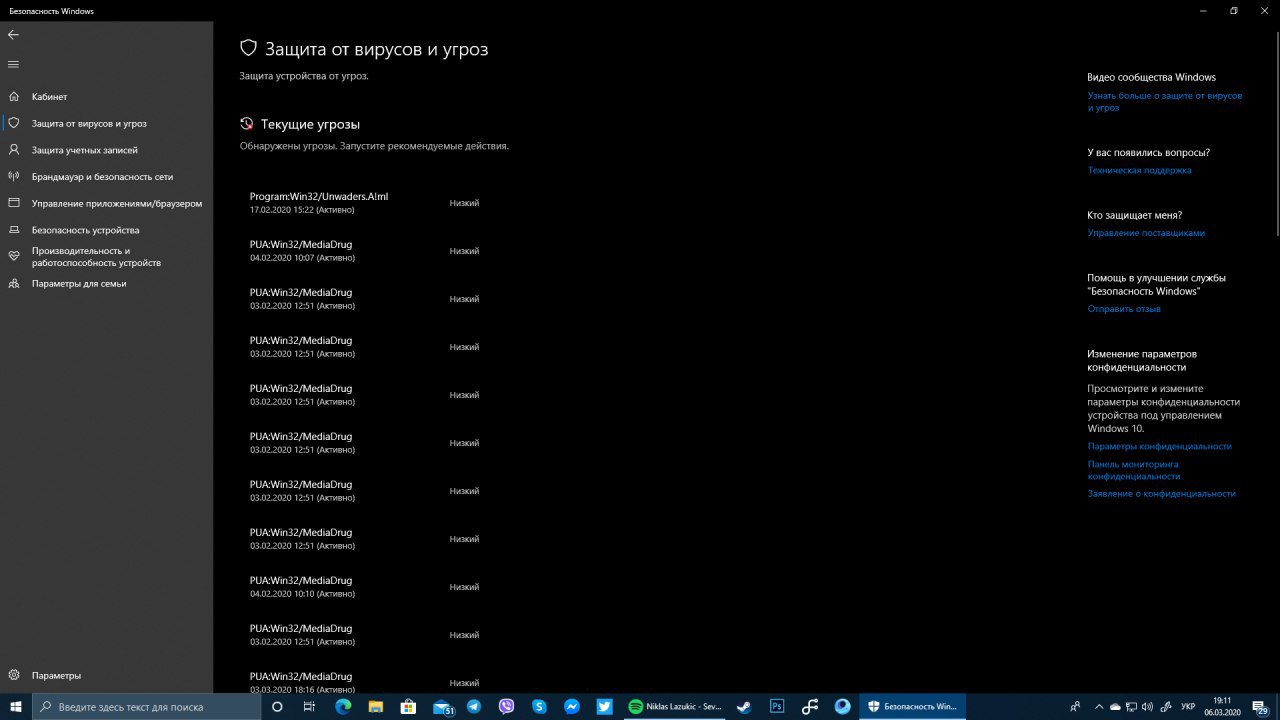Viewport: 1280px width, 720px height.
Task: Click the device security icon
Action: click(x=14, y=230)
